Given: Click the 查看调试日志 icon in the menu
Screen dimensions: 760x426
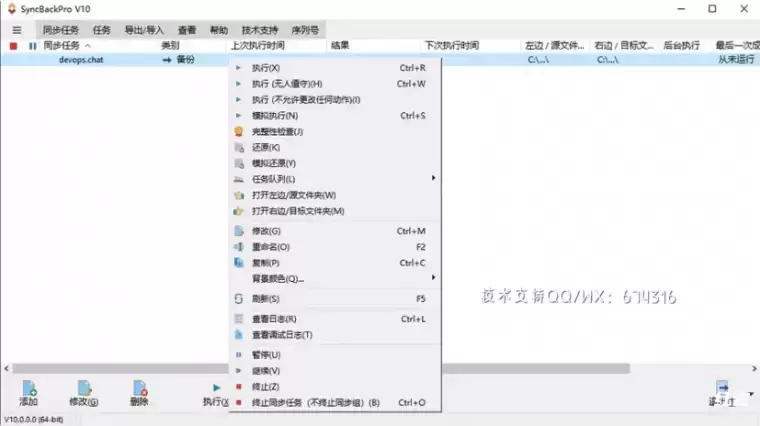Looking at the screenshot, I should click(x=238, y=335).
